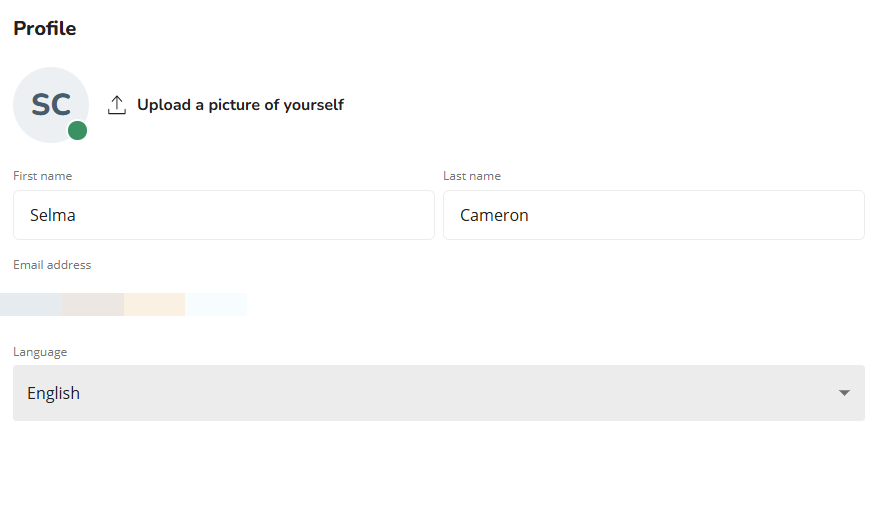The width and height of the screenshot is (882, 512).
Task: Select the cream colored email block
Action: 154,304
